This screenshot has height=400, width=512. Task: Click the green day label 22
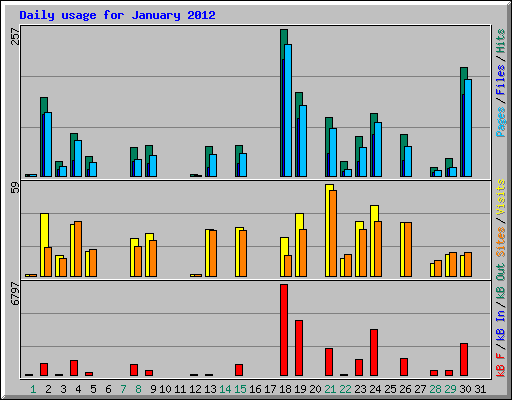tap(345, 389)
